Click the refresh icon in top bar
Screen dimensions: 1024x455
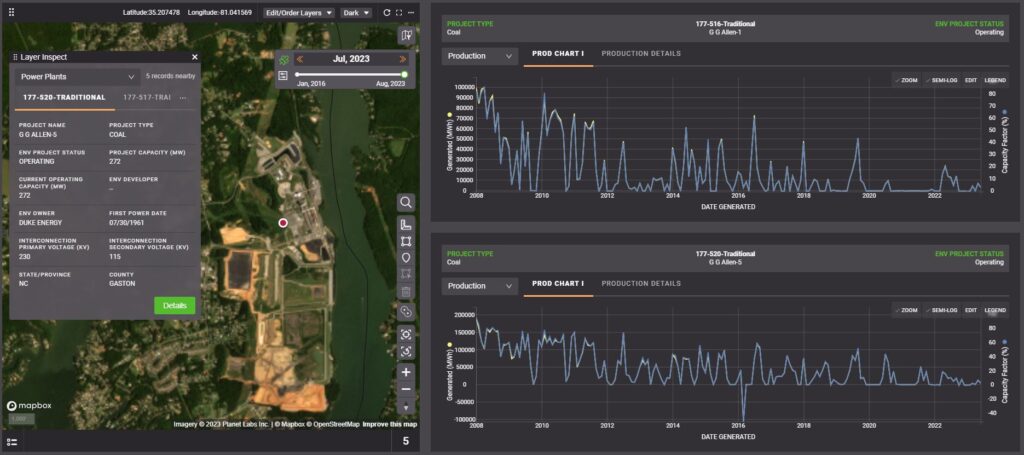386,13
